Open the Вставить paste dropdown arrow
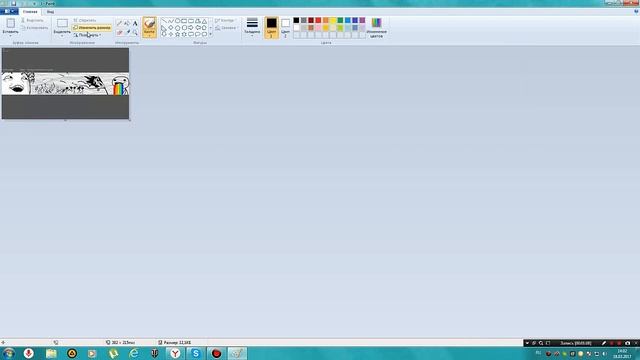 (11, 36)
